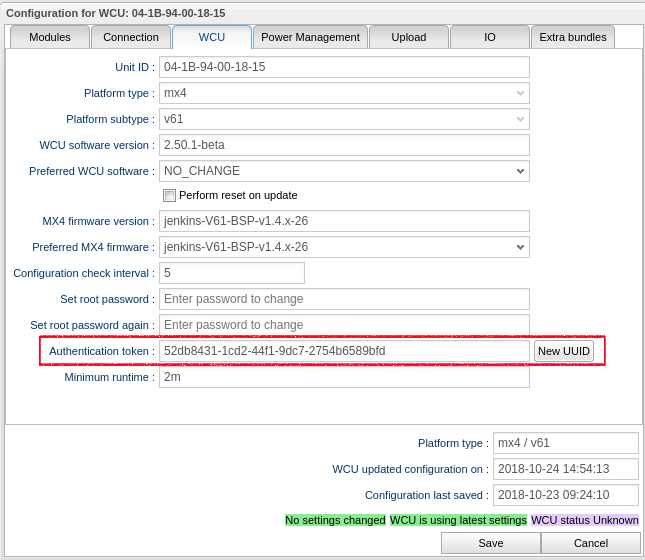Open the IO tab
Viewport: 645px width, 560px height.
[x=489, y=37]
